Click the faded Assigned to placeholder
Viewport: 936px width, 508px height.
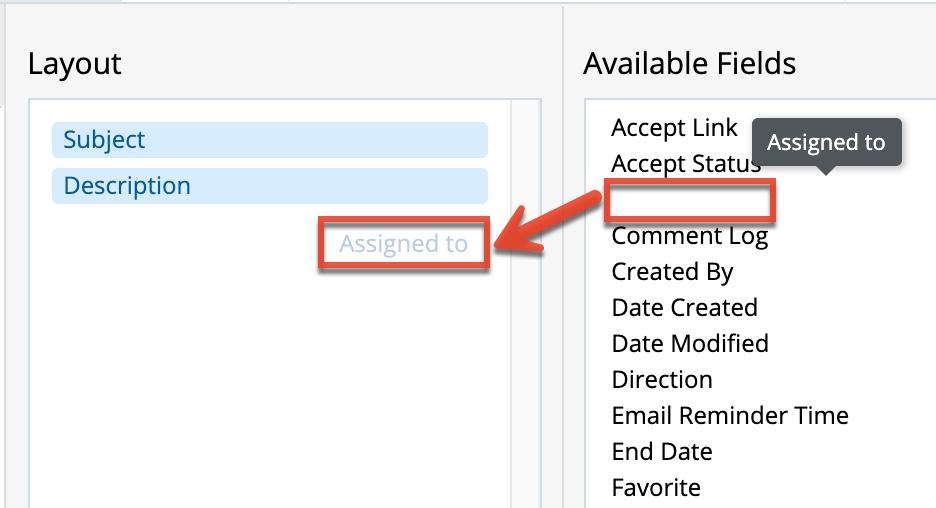pyautogui.click(x=403, y=244)
